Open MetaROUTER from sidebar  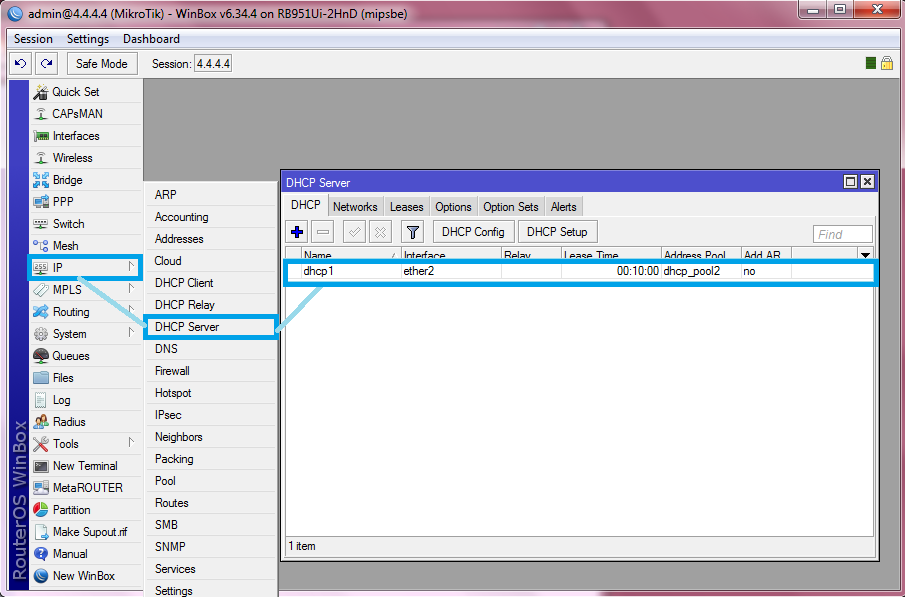click(x=85, y=488)
